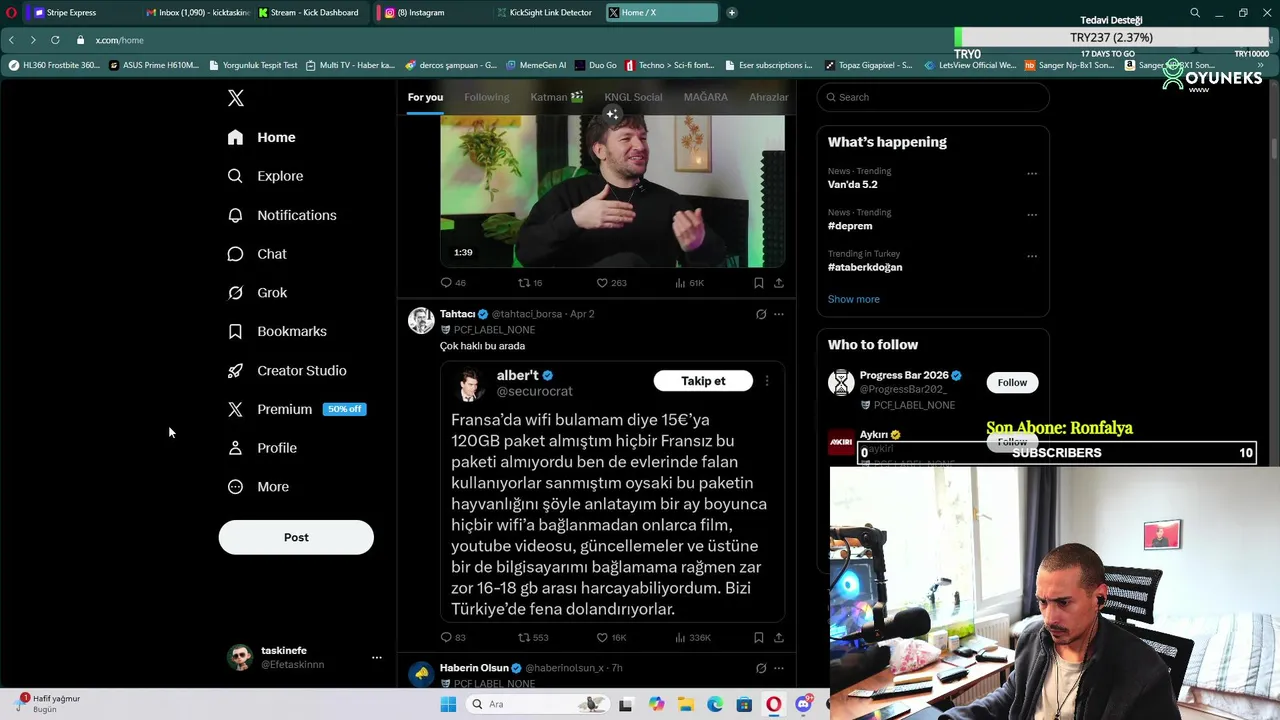Open the Windows Start menu
The width and height of the screenshot is (1280, 720).
click(448, 704)
